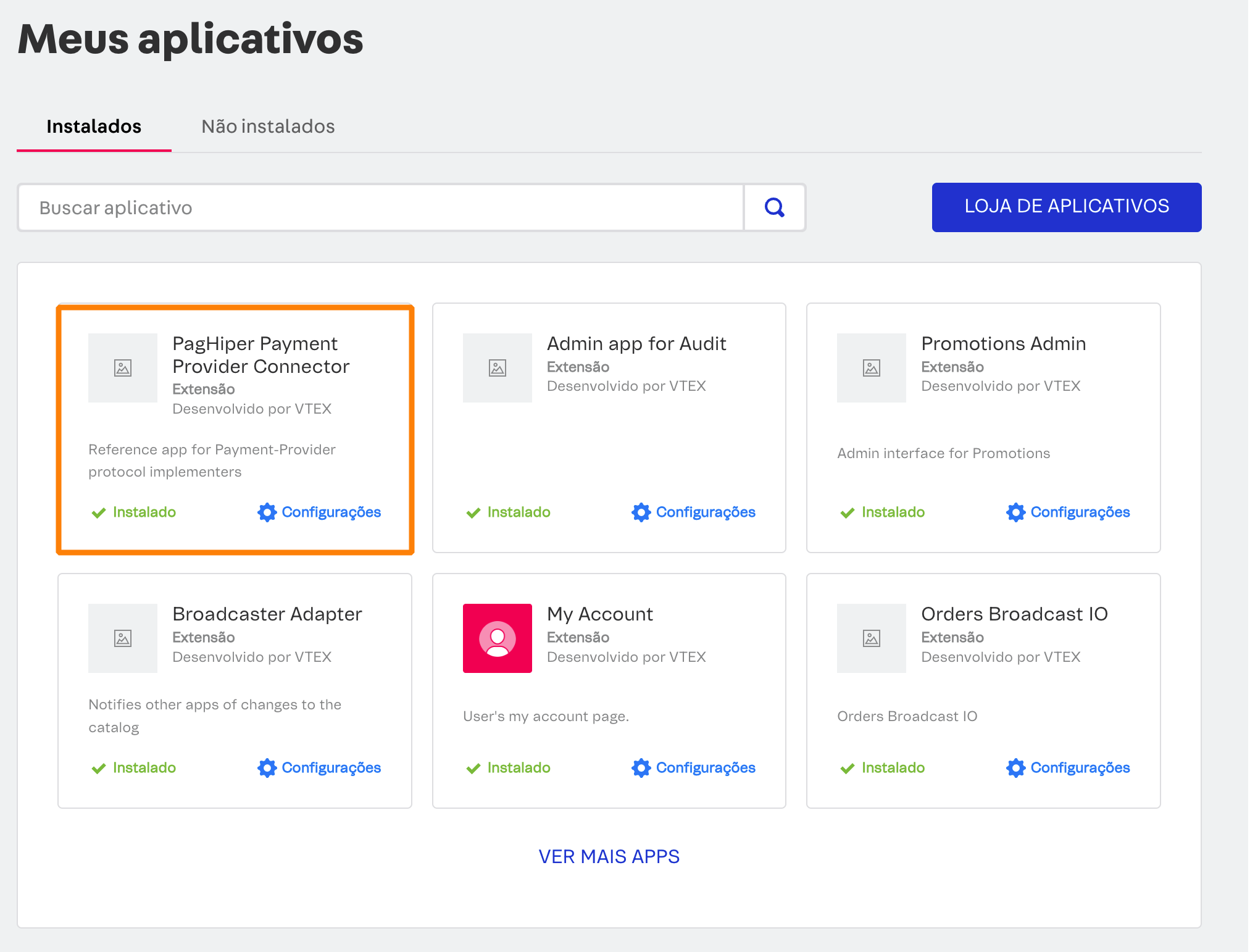Click Broadcaster Adapter placeholder image icon
Screen dimensions: 1250x952
123,638
